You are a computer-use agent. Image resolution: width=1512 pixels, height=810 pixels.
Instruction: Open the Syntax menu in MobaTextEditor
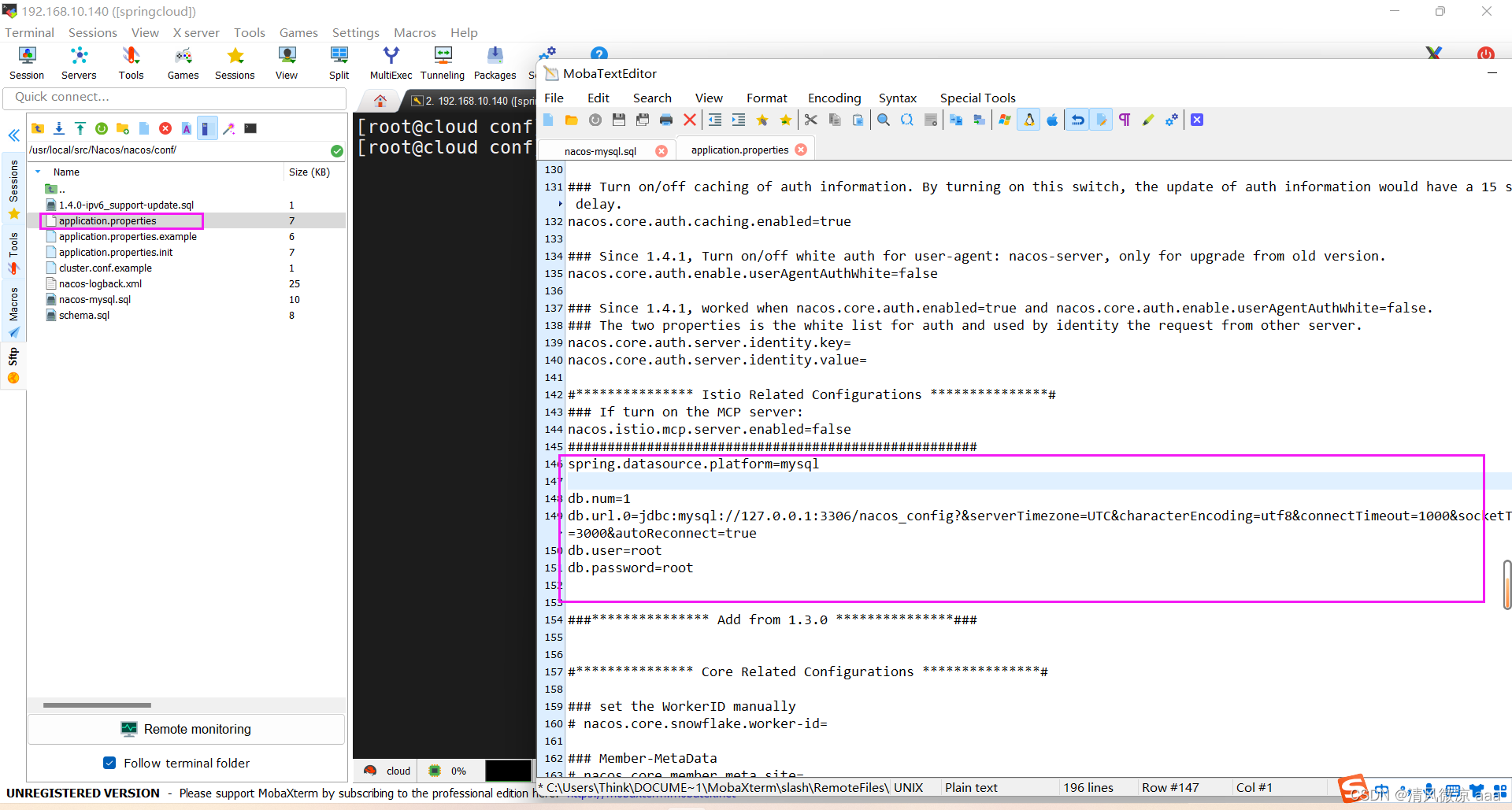[898, 98]
